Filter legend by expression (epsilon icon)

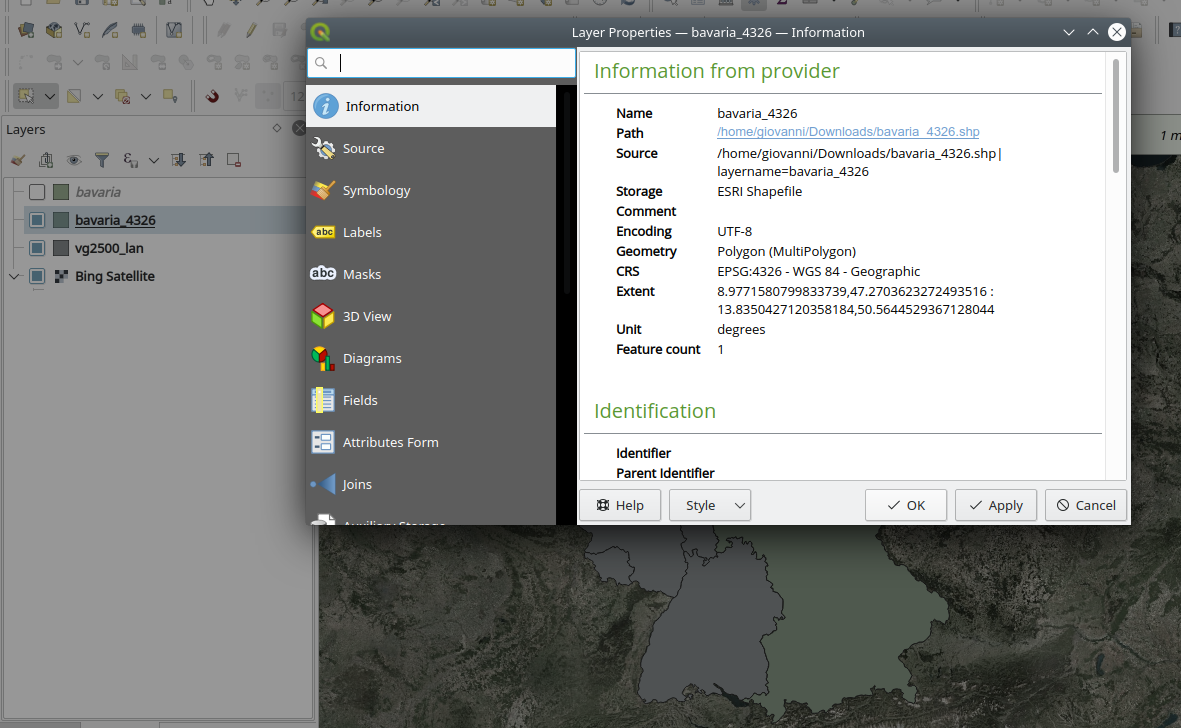pyautogui.click(x=130, y=160)
